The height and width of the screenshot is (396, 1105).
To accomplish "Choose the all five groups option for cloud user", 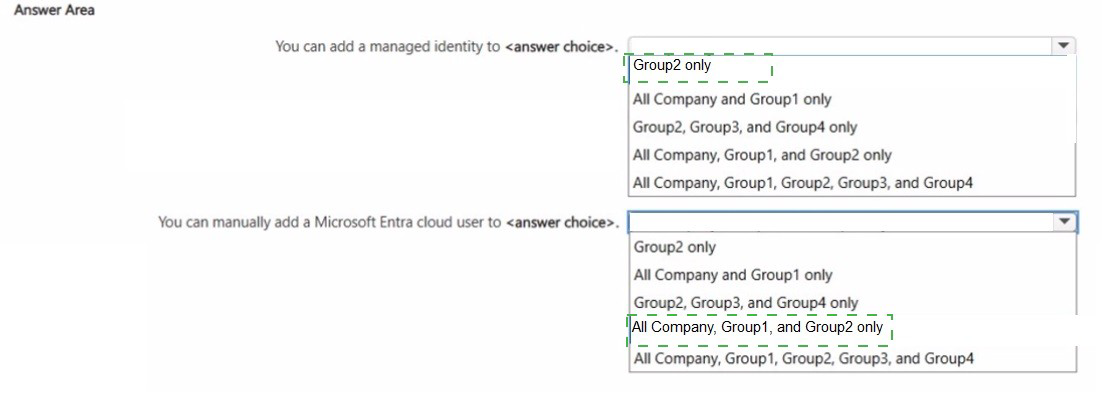I will tap(803, 359).
